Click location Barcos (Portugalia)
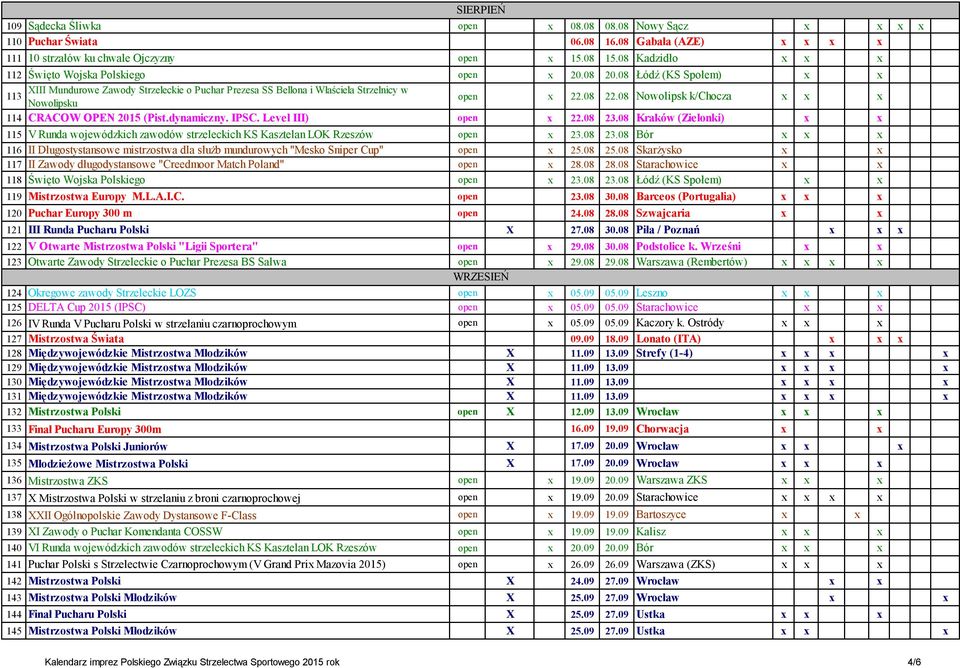Image resolution: width=960 pixels, height=668 pixels. click(686, 197)
